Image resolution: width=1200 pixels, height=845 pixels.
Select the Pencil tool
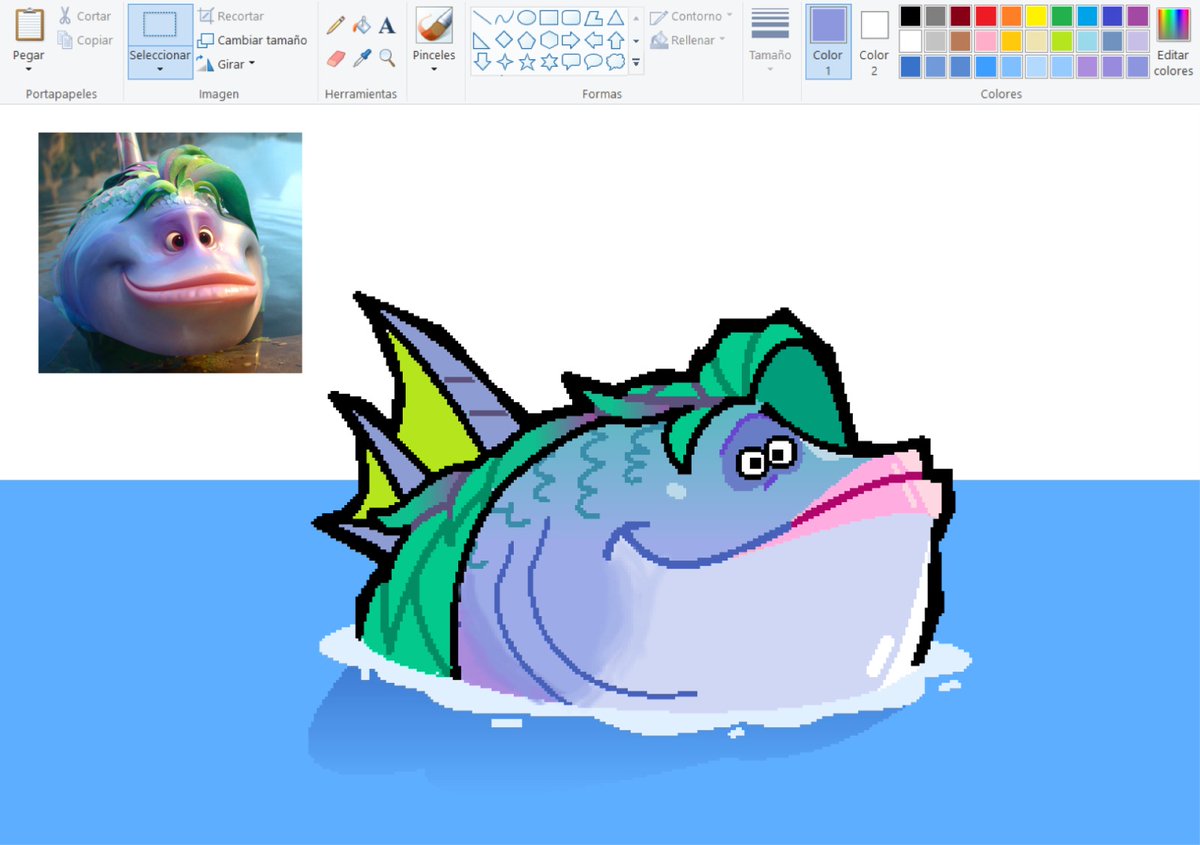(336, 25)
